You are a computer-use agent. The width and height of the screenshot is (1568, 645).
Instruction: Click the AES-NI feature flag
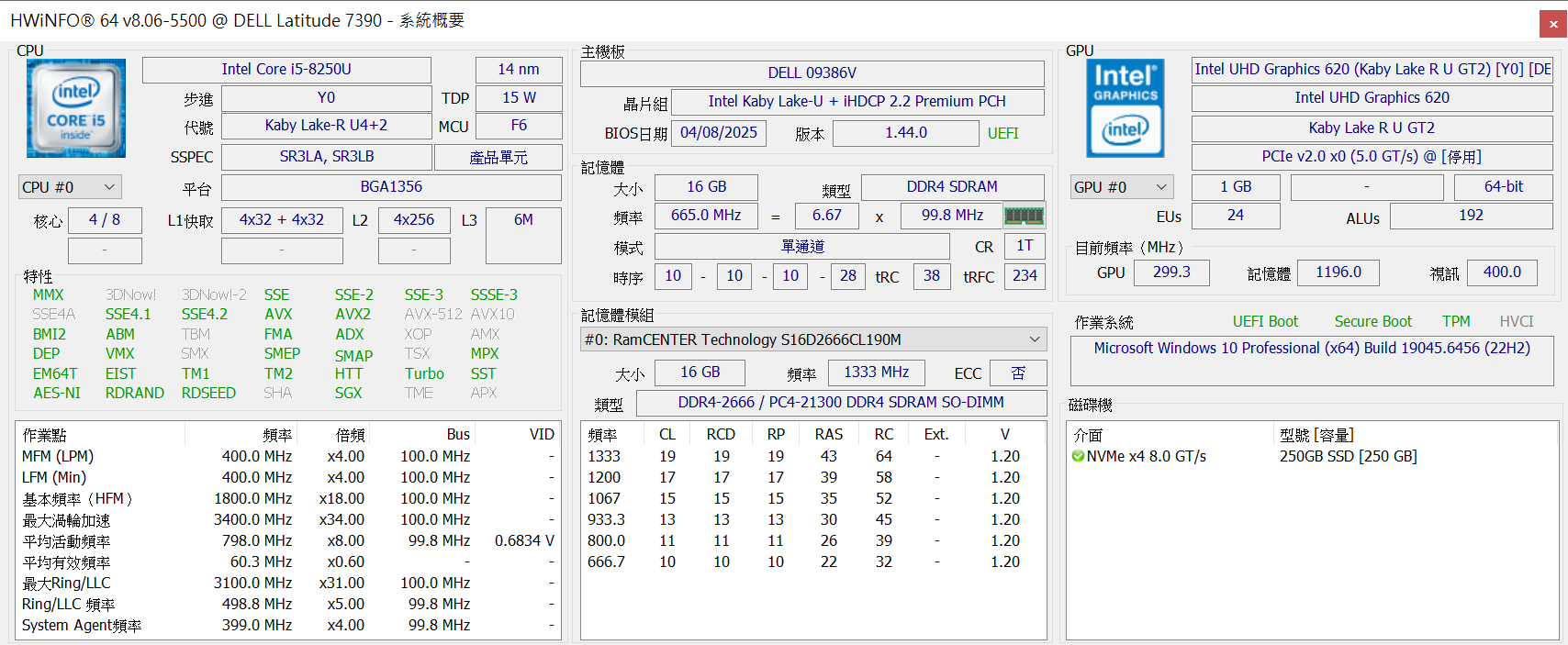[57, 394]
